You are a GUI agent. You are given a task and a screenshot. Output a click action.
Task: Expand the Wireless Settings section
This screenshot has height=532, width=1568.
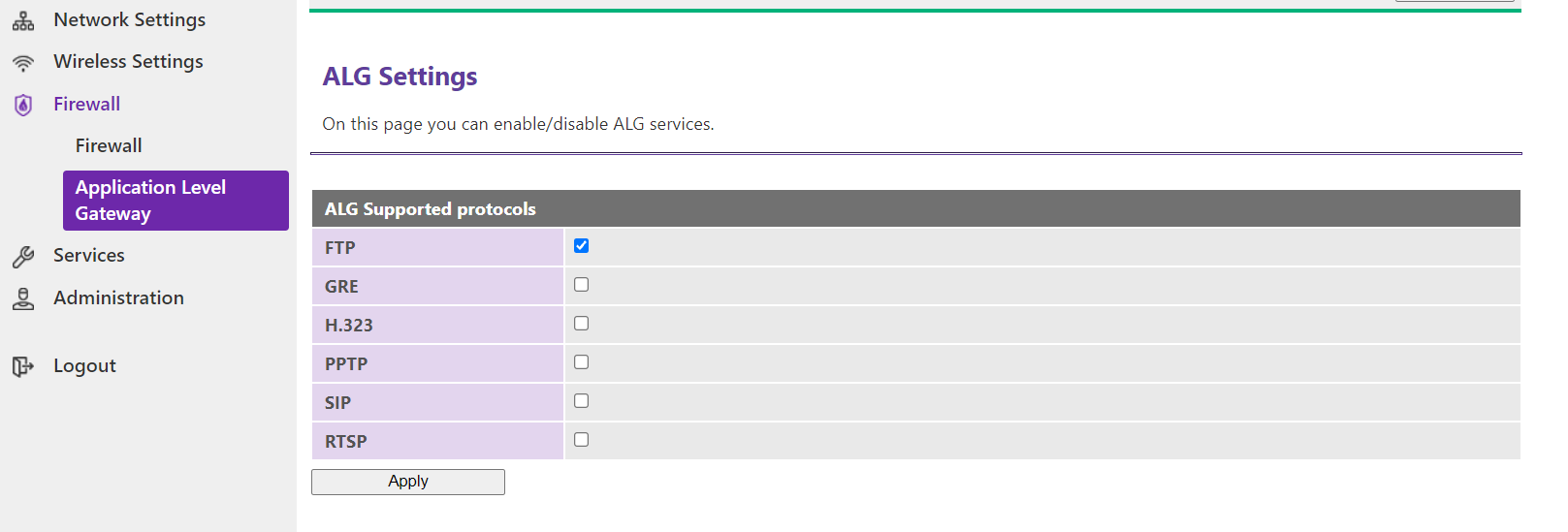[x=128, y=62]
